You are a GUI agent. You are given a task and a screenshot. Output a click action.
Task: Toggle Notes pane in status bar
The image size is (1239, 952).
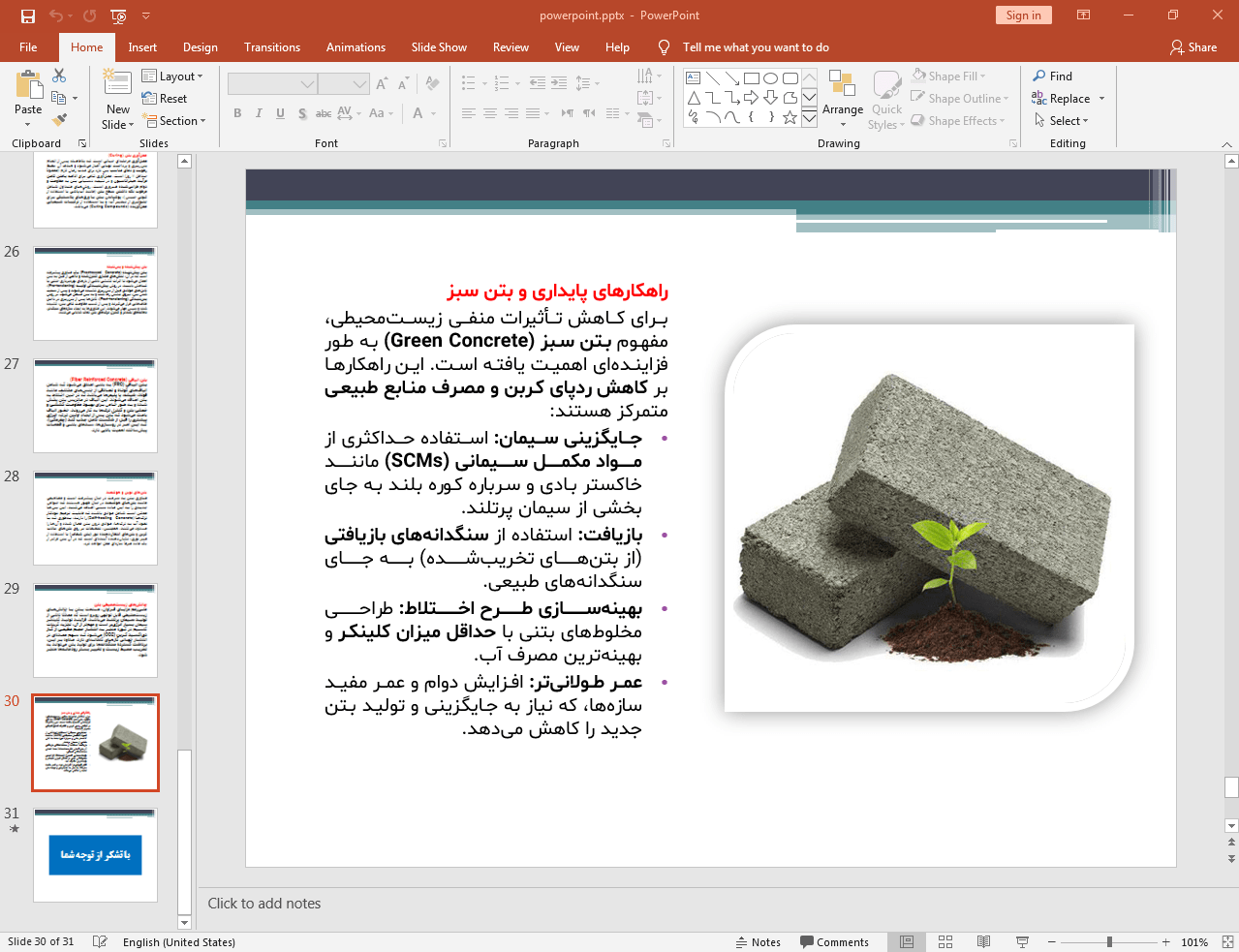(x=759, y=941)
